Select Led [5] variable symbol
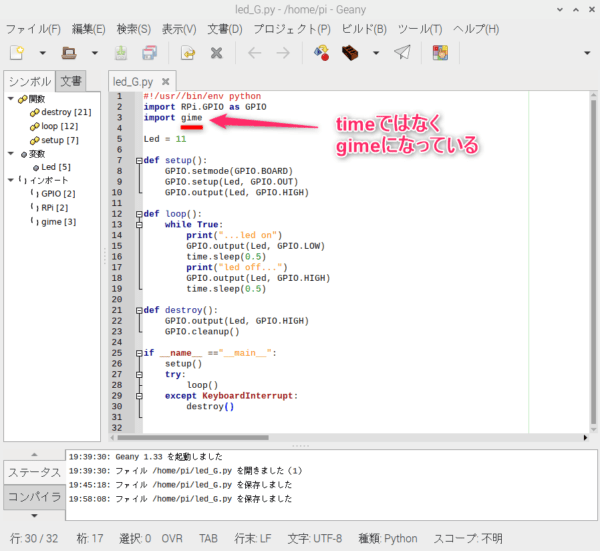Image resolution: width=600 pixels, height=551 pixels. 52,167
